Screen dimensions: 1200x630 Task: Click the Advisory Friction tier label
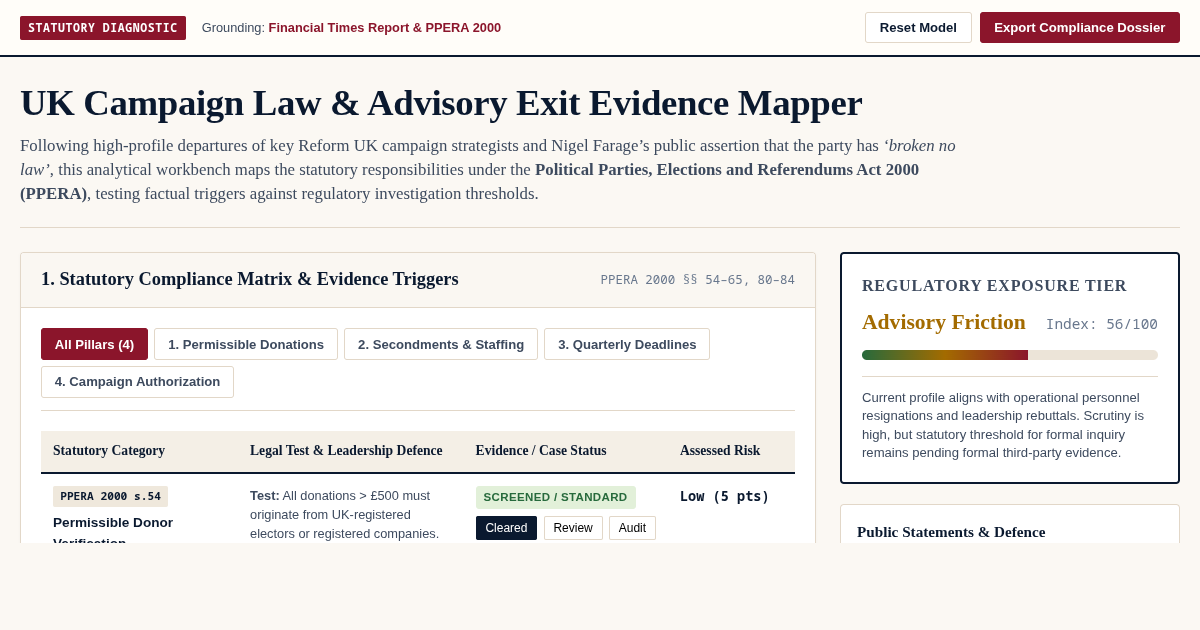coord(944,322)
